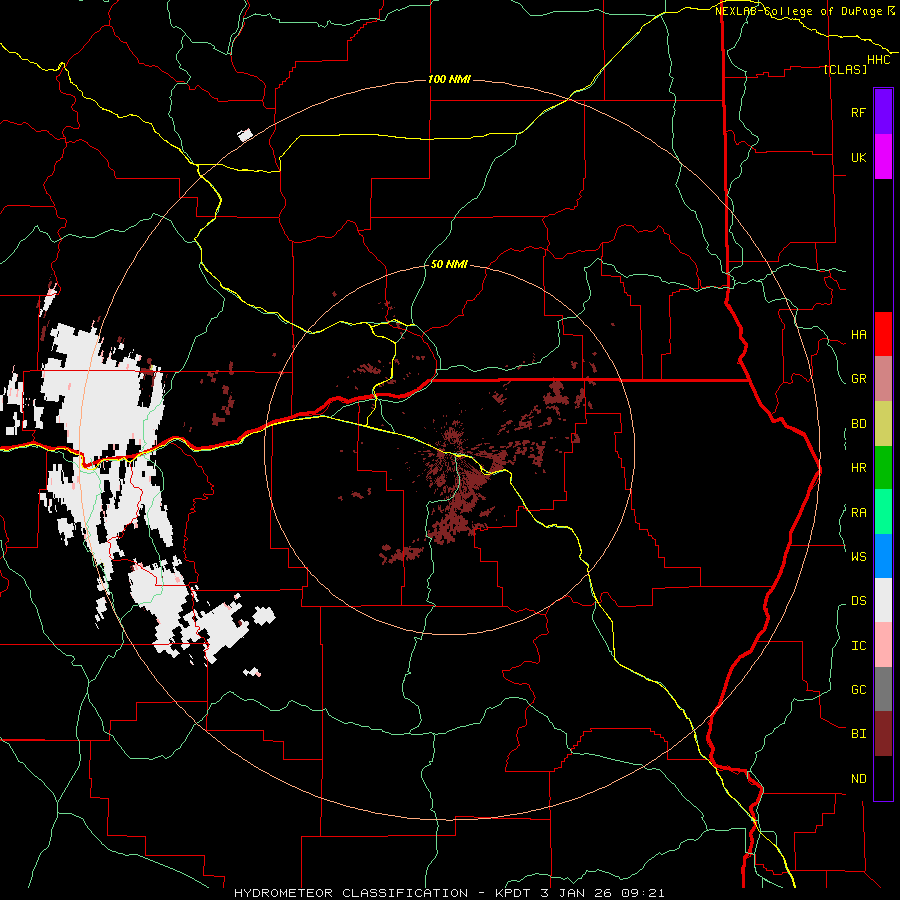The width and height of the screenshot is (900, 900).
Task: Click the ND black legend swatch
Action: pos(883,778)
